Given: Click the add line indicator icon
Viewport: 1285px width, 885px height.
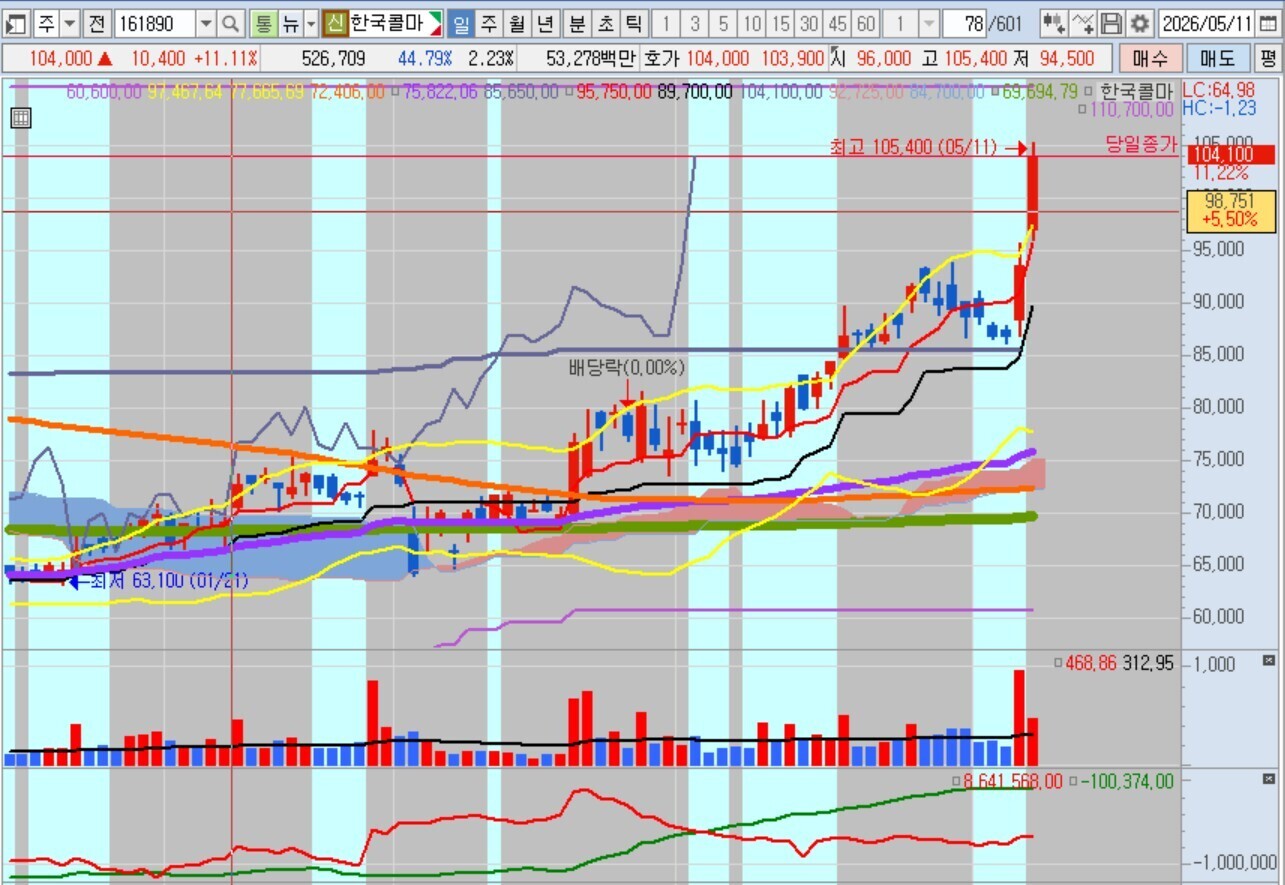Looking at the screenshot, I should [x=1082, y=23].
